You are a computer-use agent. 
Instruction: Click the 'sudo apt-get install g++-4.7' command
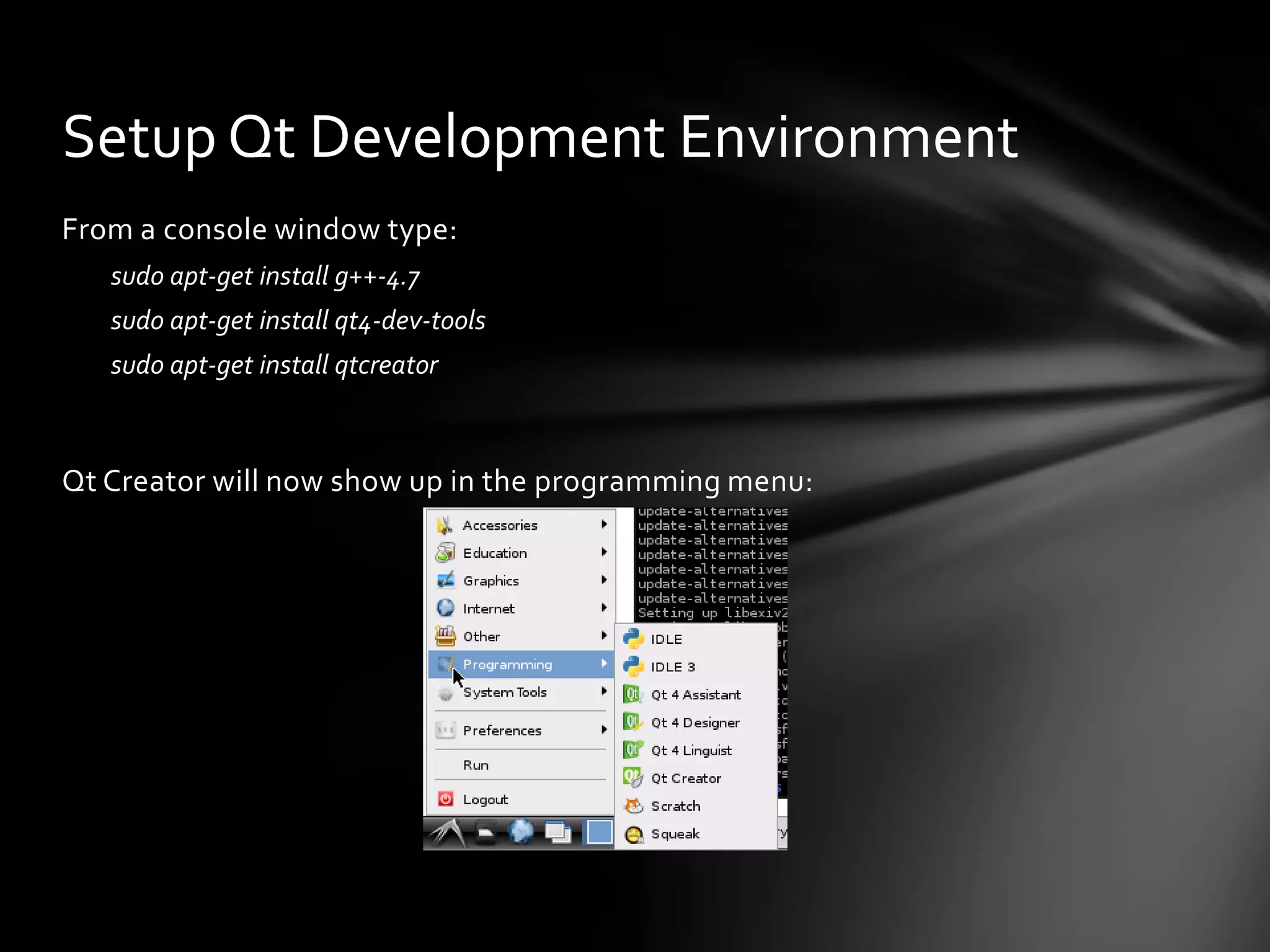[265, 277]
